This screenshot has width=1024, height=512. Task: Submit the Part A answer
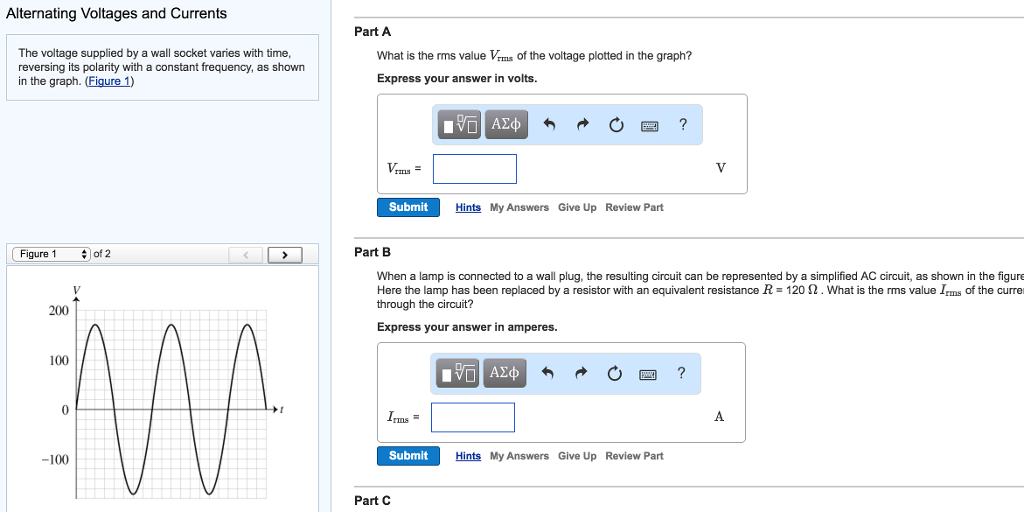tap(408, 207)
